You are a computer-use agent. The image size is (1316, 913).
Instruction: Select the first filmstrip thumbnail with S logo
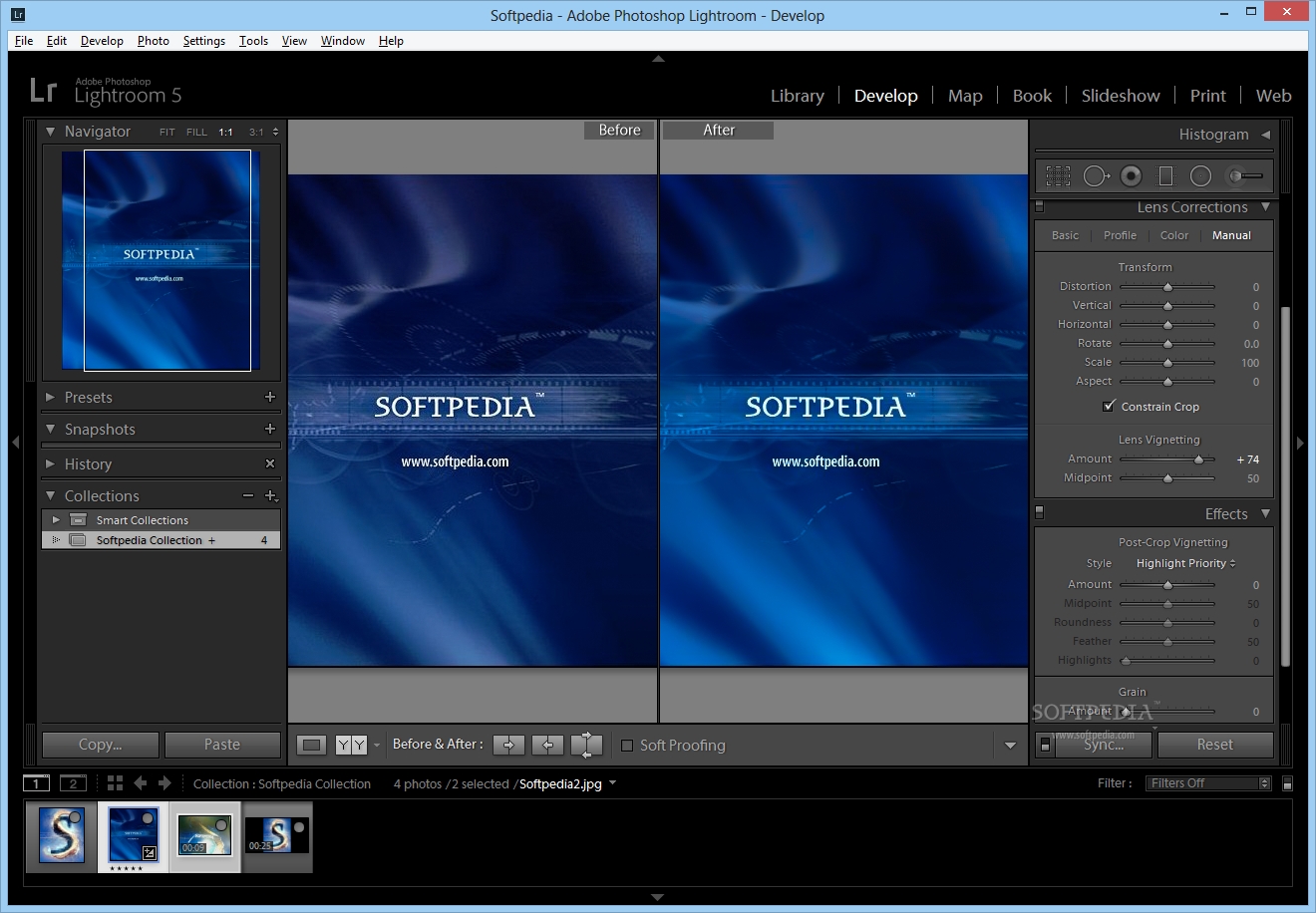61,835
